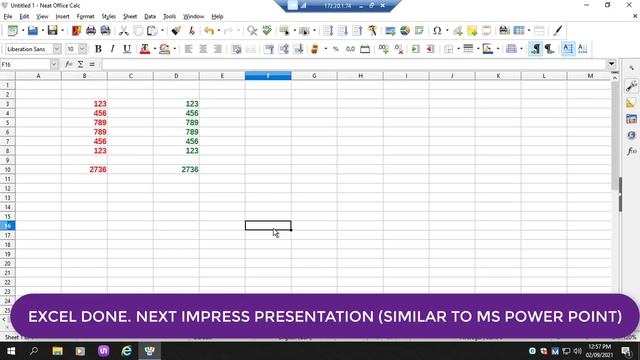Viewport: 640px width, 360px height.
Task: Open the Undo history dropdown arrow
Action: coord(219,31)
